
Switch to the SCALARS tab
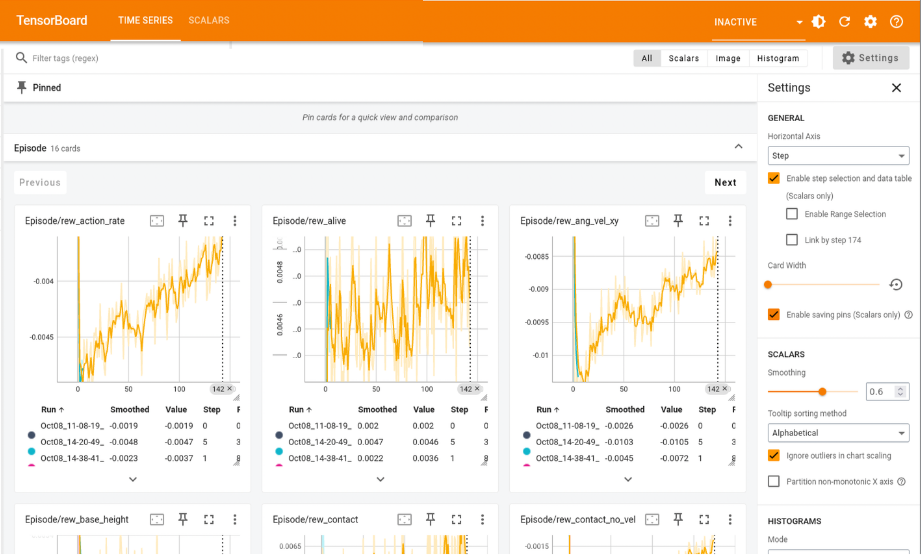(x=209, y=20)
